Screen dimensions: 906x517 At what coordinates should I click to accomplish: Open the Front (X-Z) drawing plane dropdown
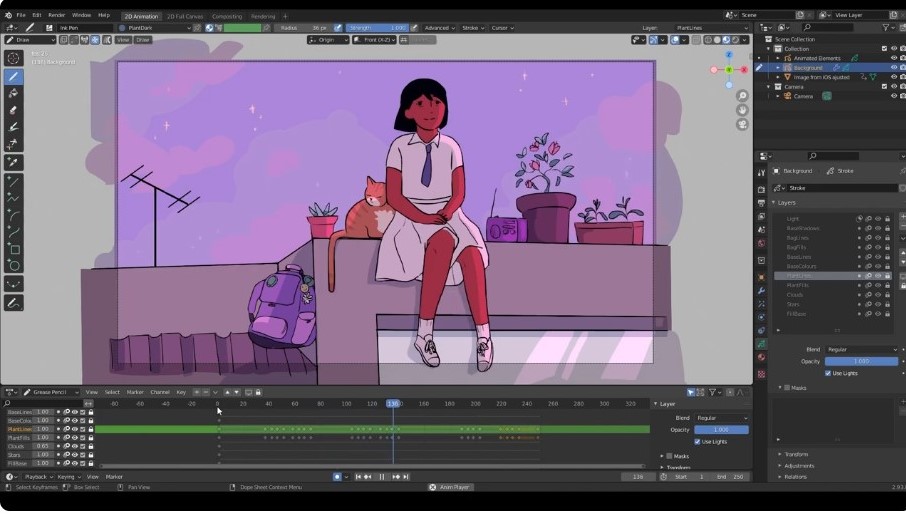coord(374,40)
